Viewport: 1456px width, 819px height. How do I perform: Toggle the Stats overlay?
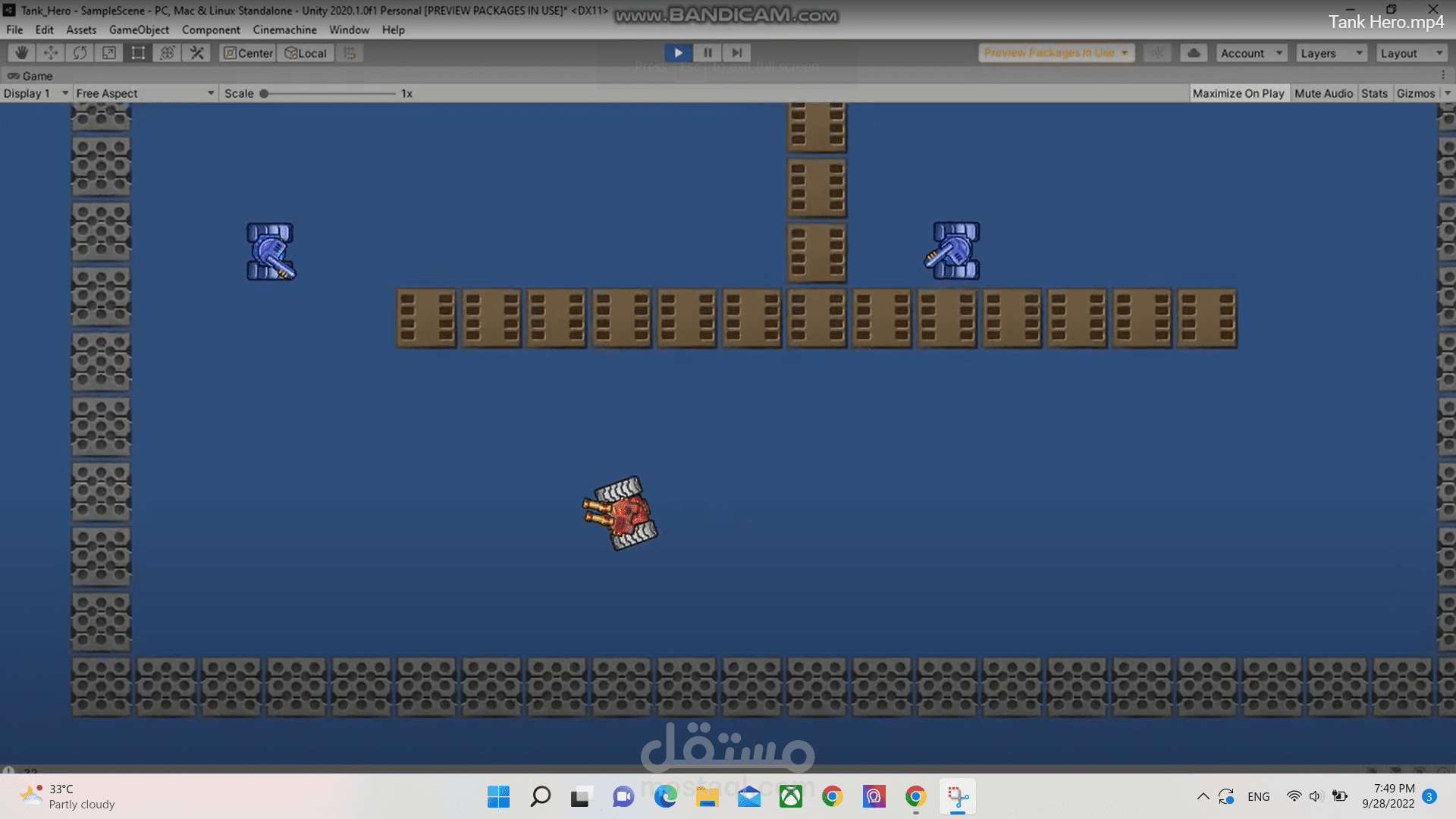1374,93
